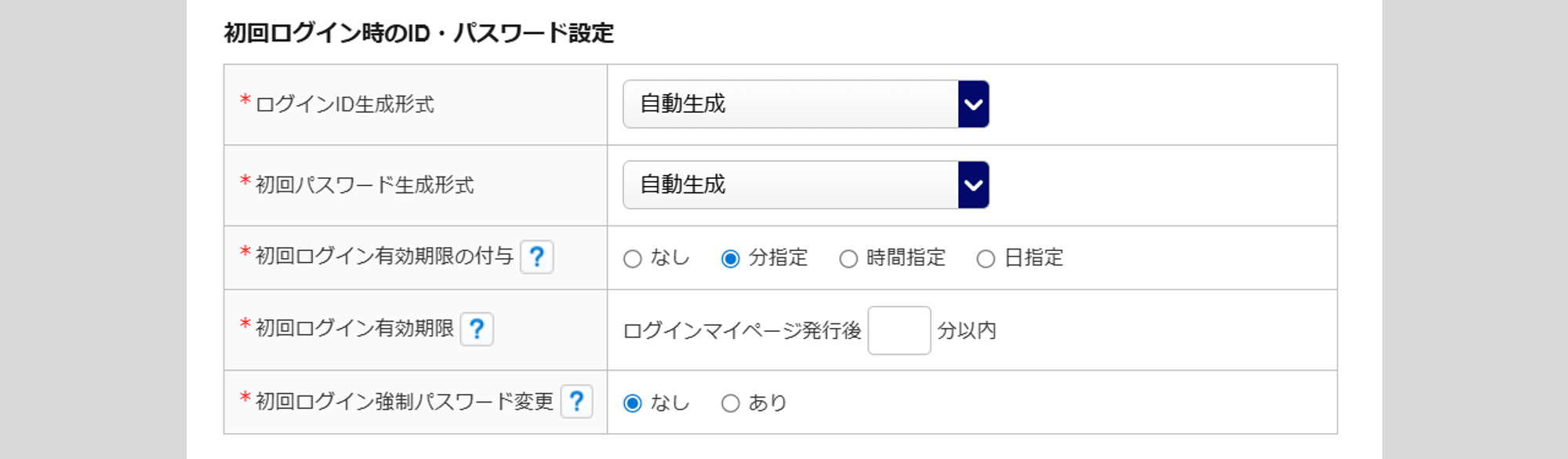
Task: Select なし for 初回ログイン強制パスワード変更
Action: point(633,403)
